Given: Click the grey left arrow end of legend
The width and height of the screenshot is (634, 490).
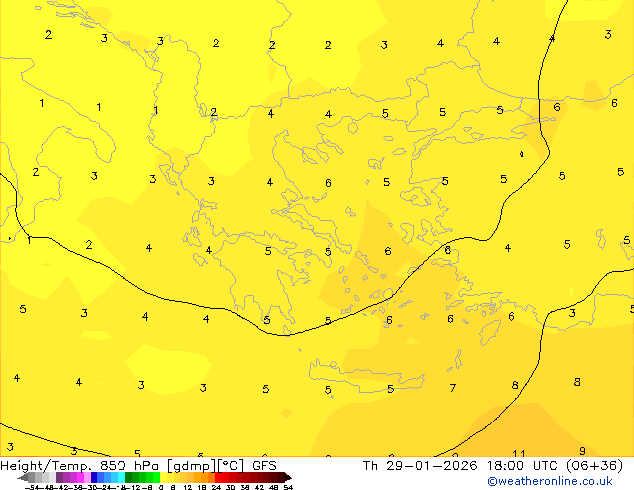Looking at the screenshot, I should 23,477.
